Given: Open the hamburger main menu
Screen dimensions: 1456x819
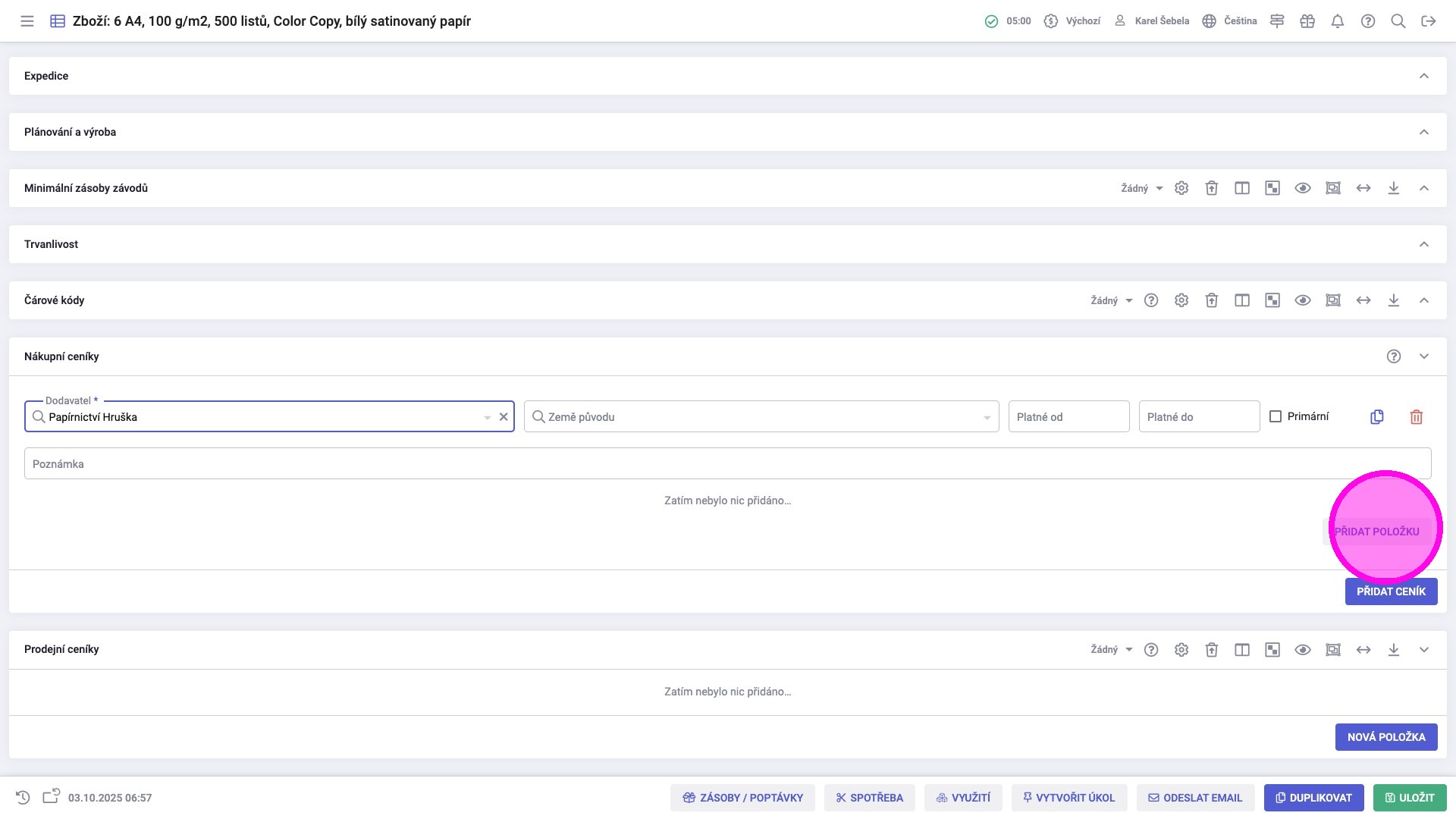Looking at the screenshot, I should (x=27, y=21).
